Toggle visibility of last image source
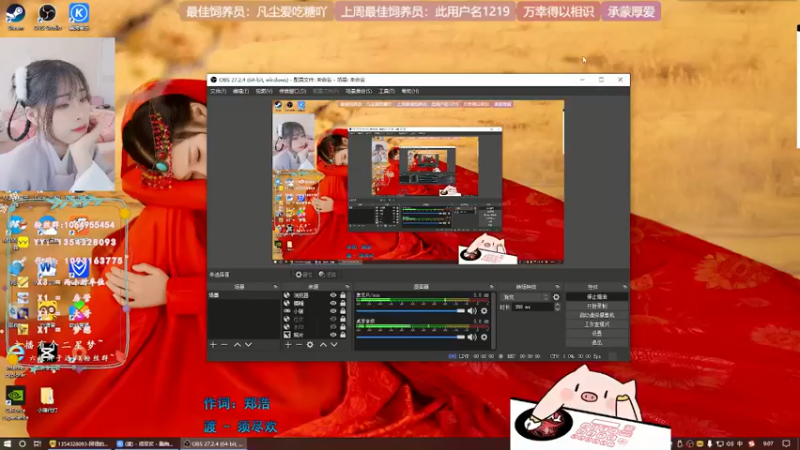This screenshot has height=450, width=800. [333, 335]
